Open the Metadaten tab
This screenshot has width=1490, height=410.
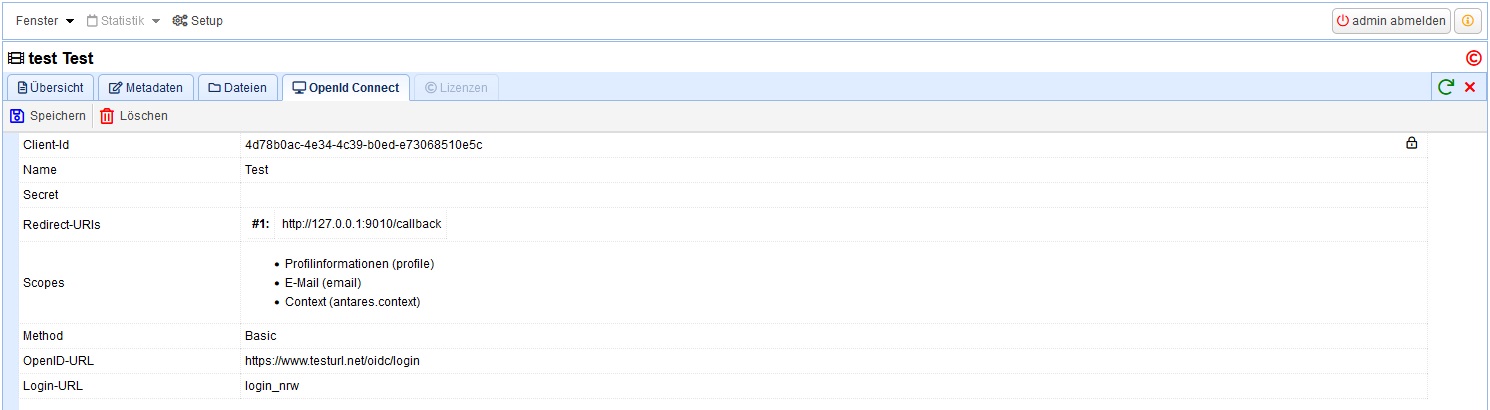coord(146,88)
